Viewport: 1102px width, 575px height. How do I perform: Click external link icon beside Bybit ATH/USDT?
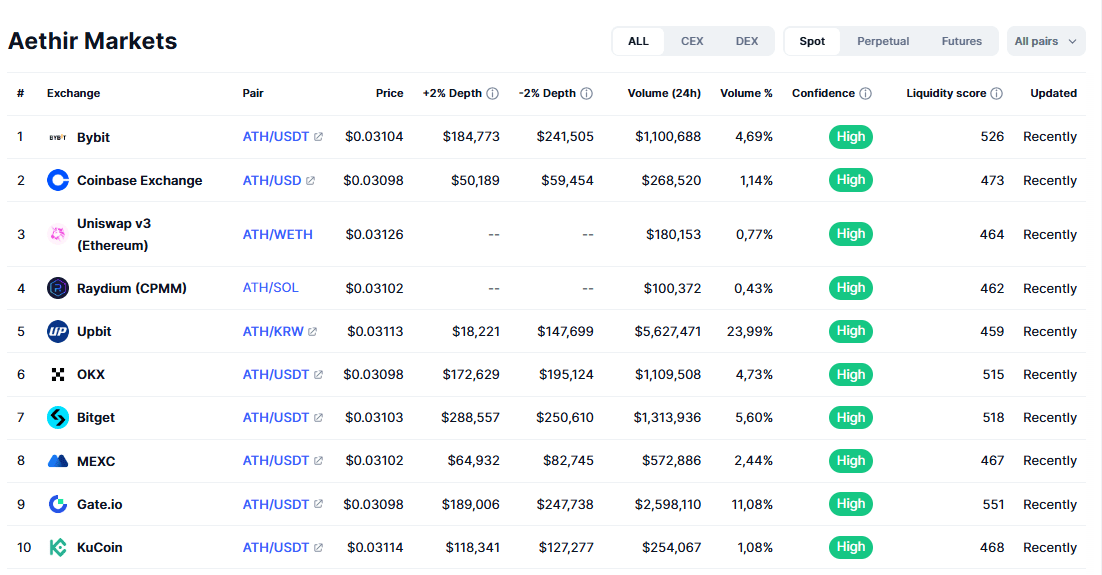[x=318, y=137]
